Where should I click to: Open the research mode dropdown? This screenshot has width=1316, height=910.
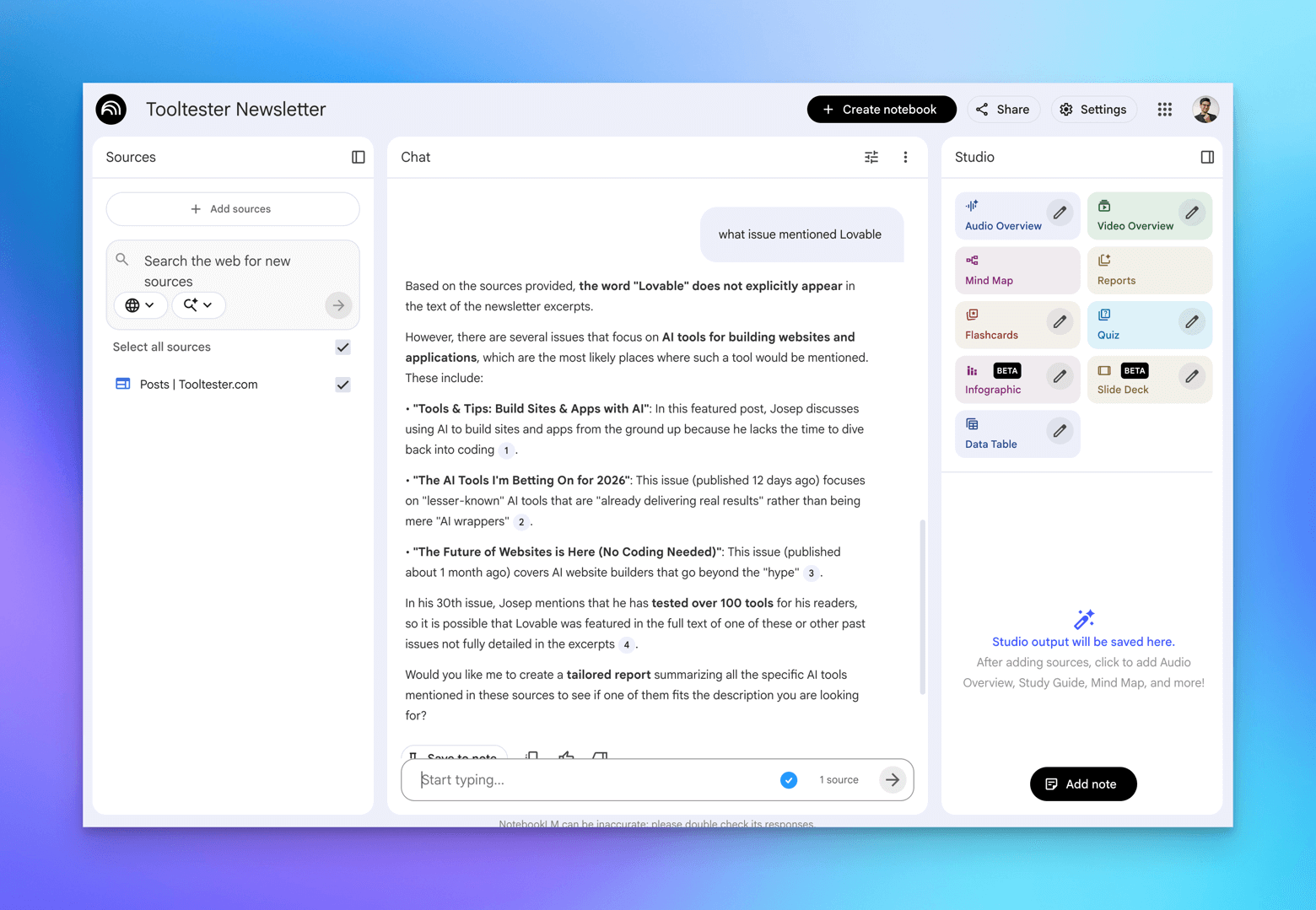coord(198,305)
